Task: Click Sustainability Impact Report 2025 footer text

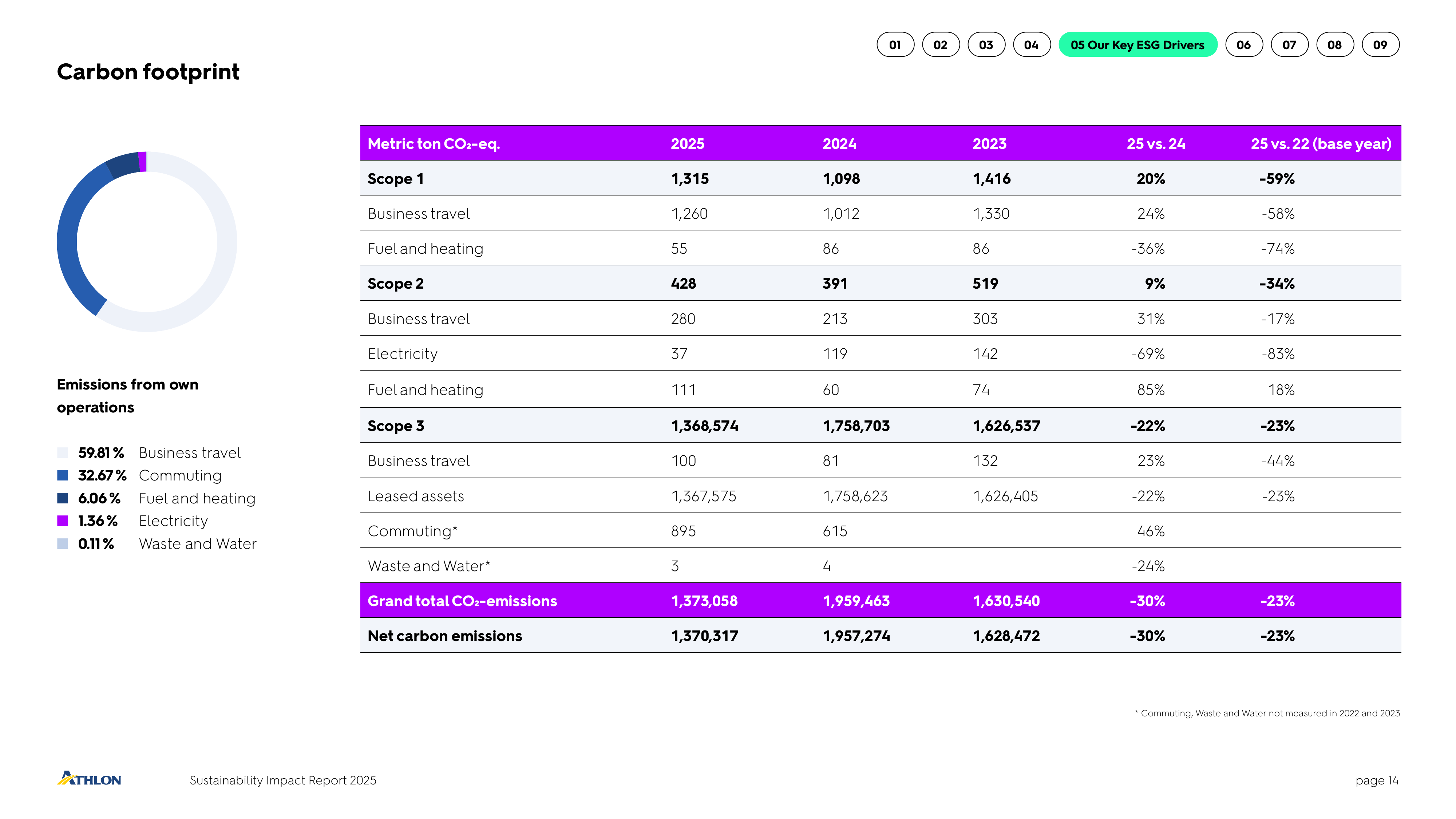Action: [x=282, y=780]
